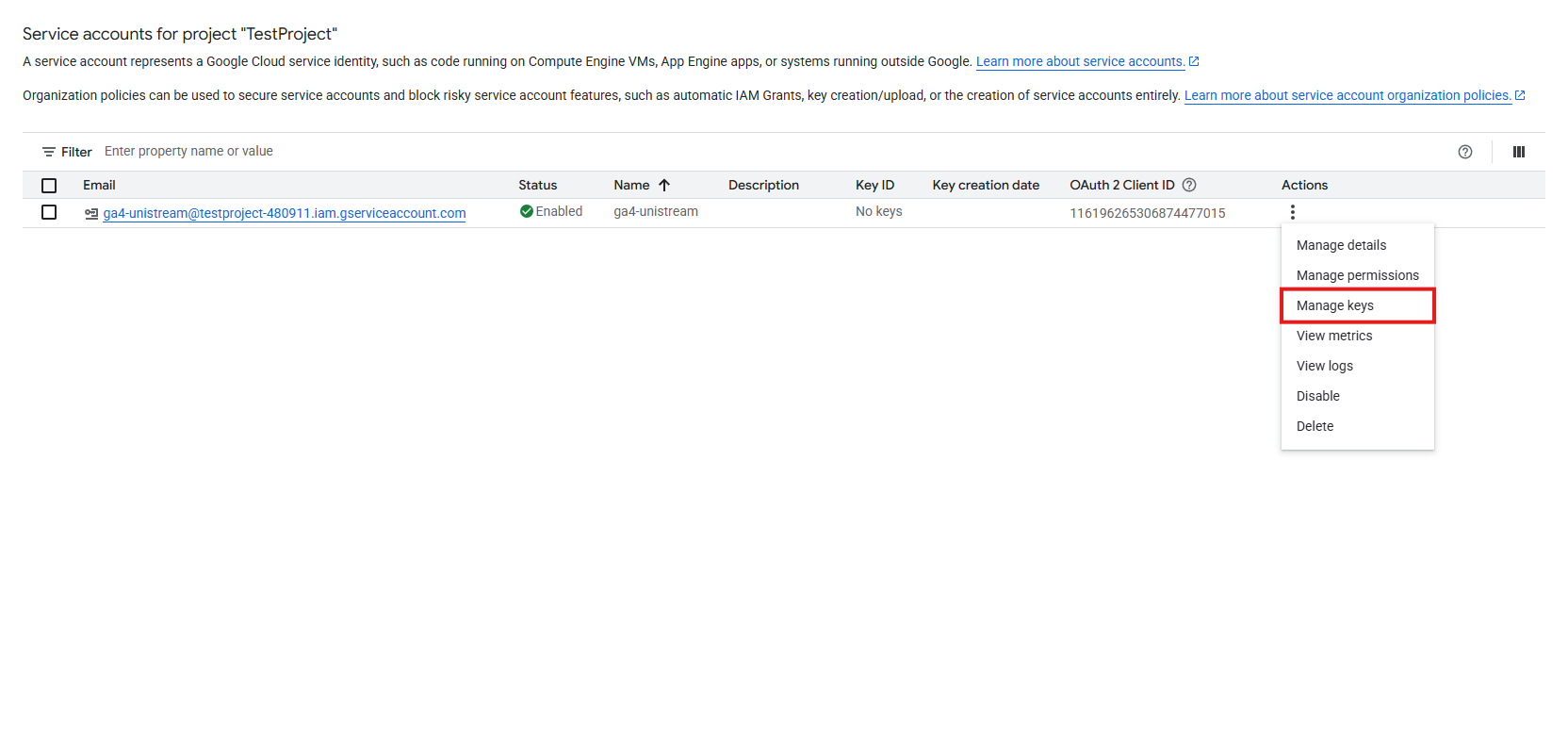Click the three-dot Actions menu icon

(1292, 212)
